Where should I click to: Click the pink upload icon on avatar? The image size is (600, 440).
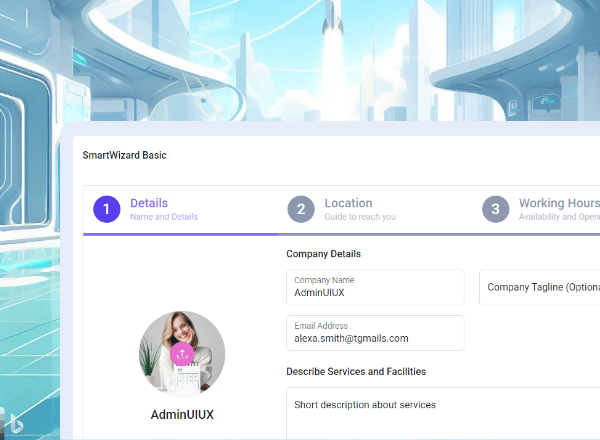coord(182,354)
